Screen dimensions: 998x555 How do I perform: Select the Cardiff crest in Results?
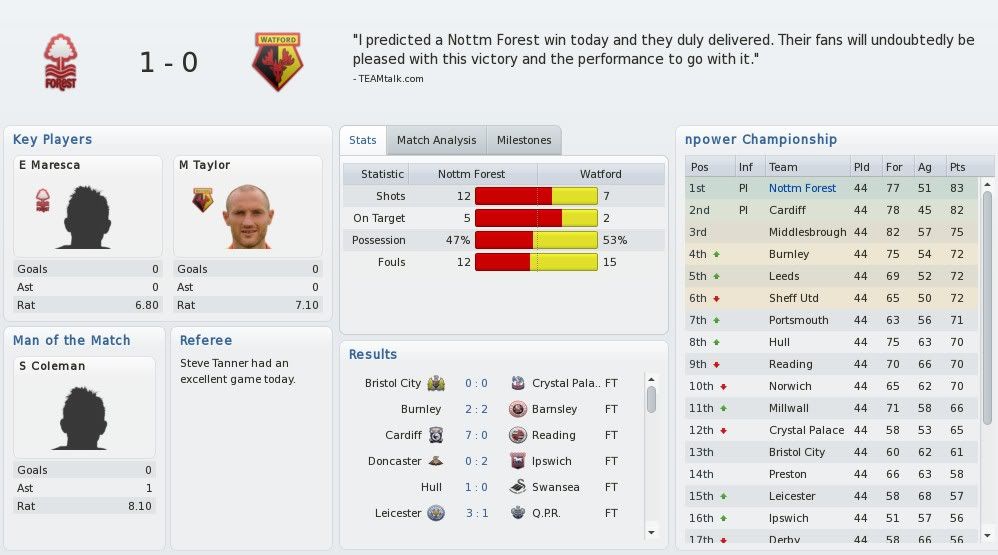click(x=436, y=435)
